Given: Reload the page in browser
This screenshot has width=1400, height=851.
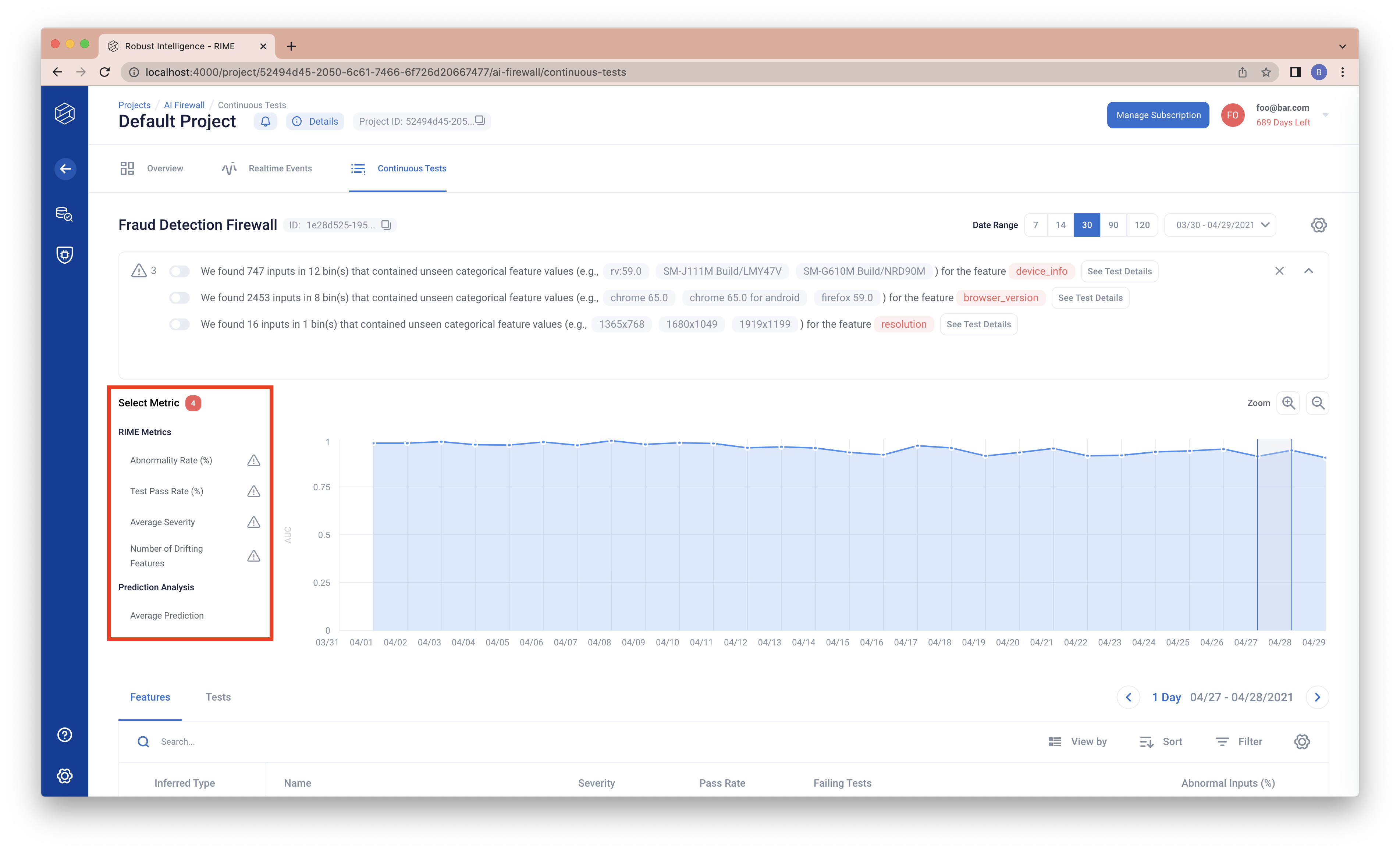Looking at the screenshot, I should 104,72.
